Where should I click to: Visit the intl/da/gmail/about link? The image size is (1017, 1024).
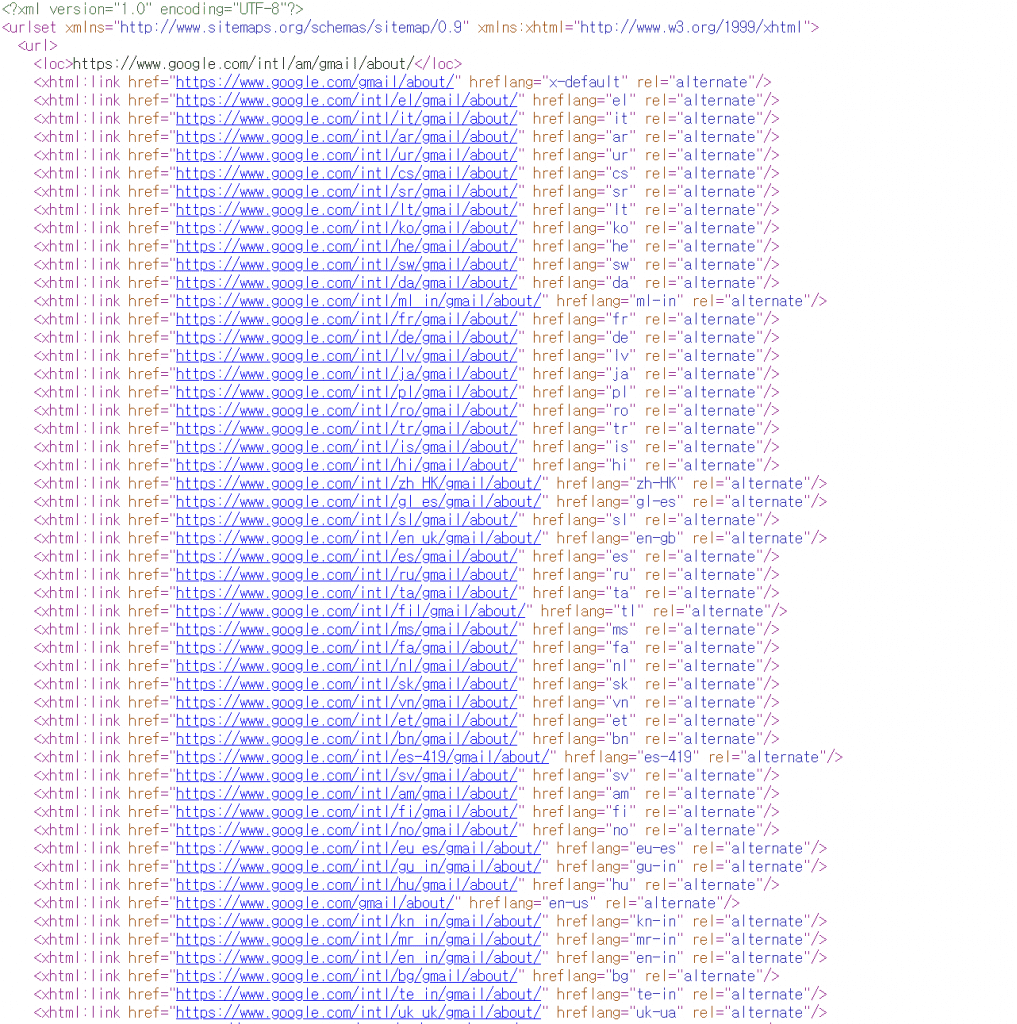click(x=346, y=283)
